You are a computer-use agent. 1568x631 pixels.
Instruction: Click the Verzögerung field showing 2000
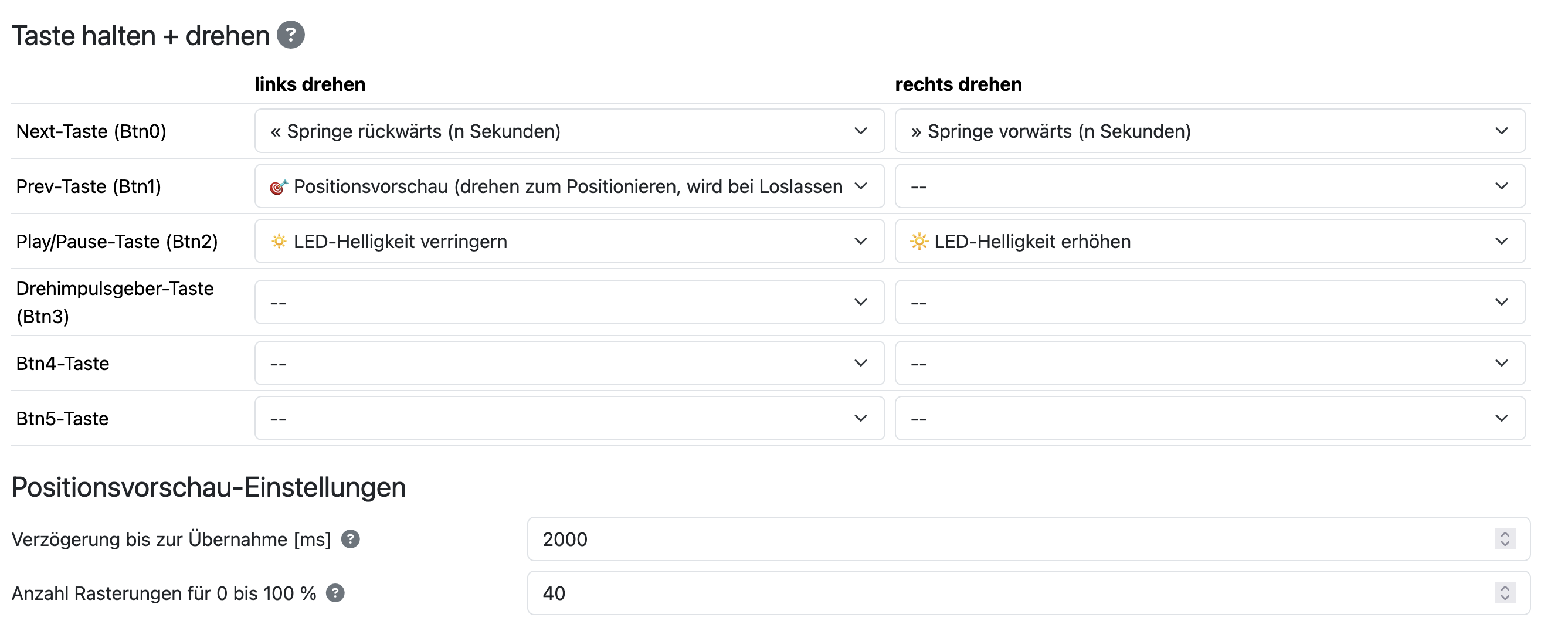point(1029,539)
